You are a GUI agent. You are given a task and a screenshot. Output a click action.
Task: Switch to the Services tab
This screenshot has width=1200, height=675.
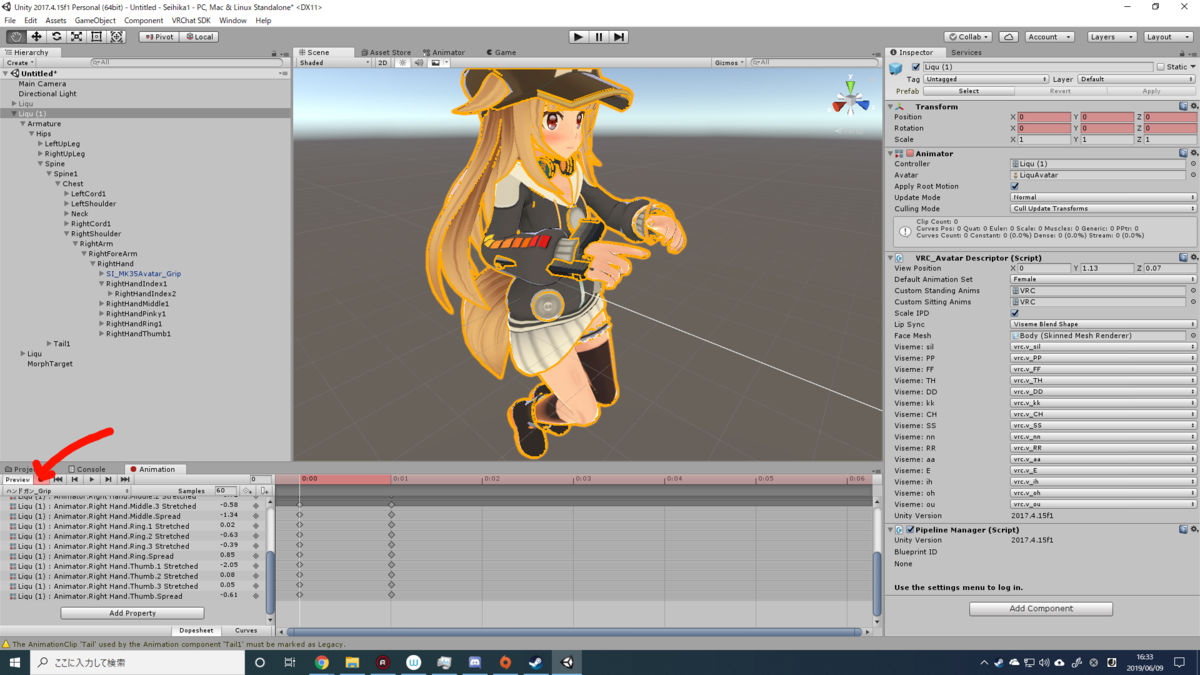tap(966, 52)
